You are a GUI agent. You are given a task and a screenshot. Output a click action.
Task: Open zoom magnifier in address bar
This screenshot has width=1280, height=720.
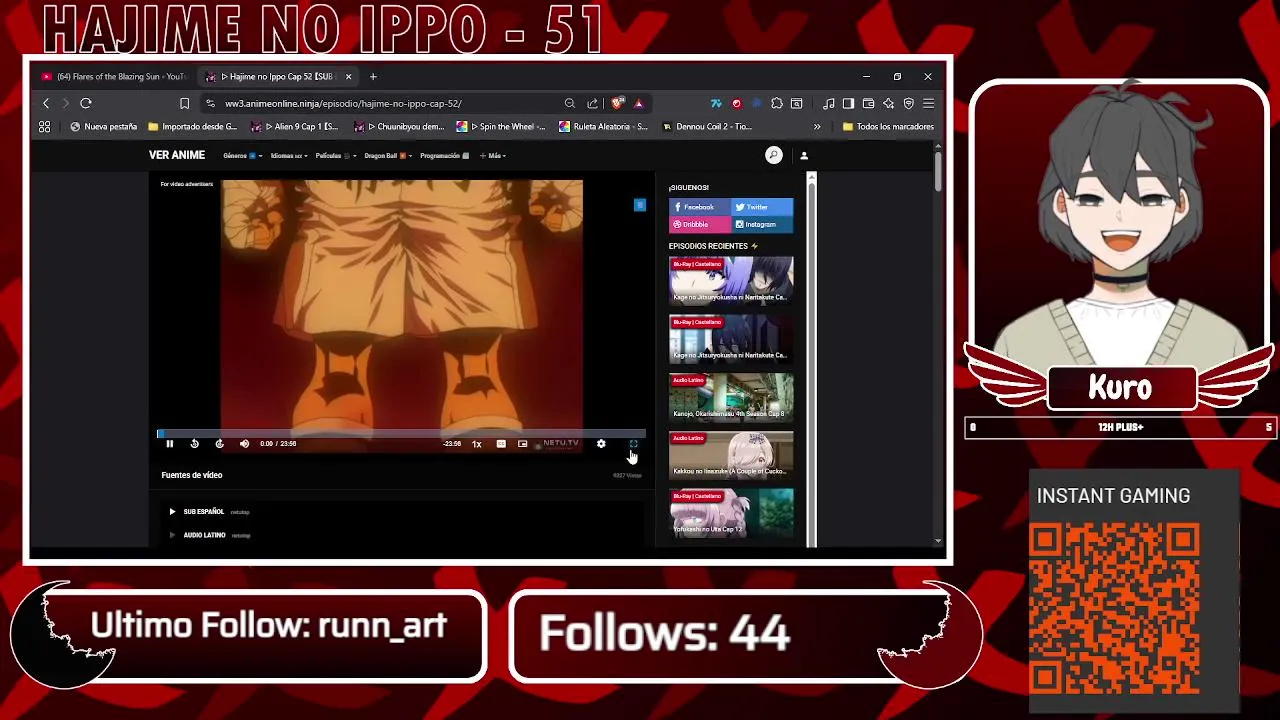(x=569, y=103)
